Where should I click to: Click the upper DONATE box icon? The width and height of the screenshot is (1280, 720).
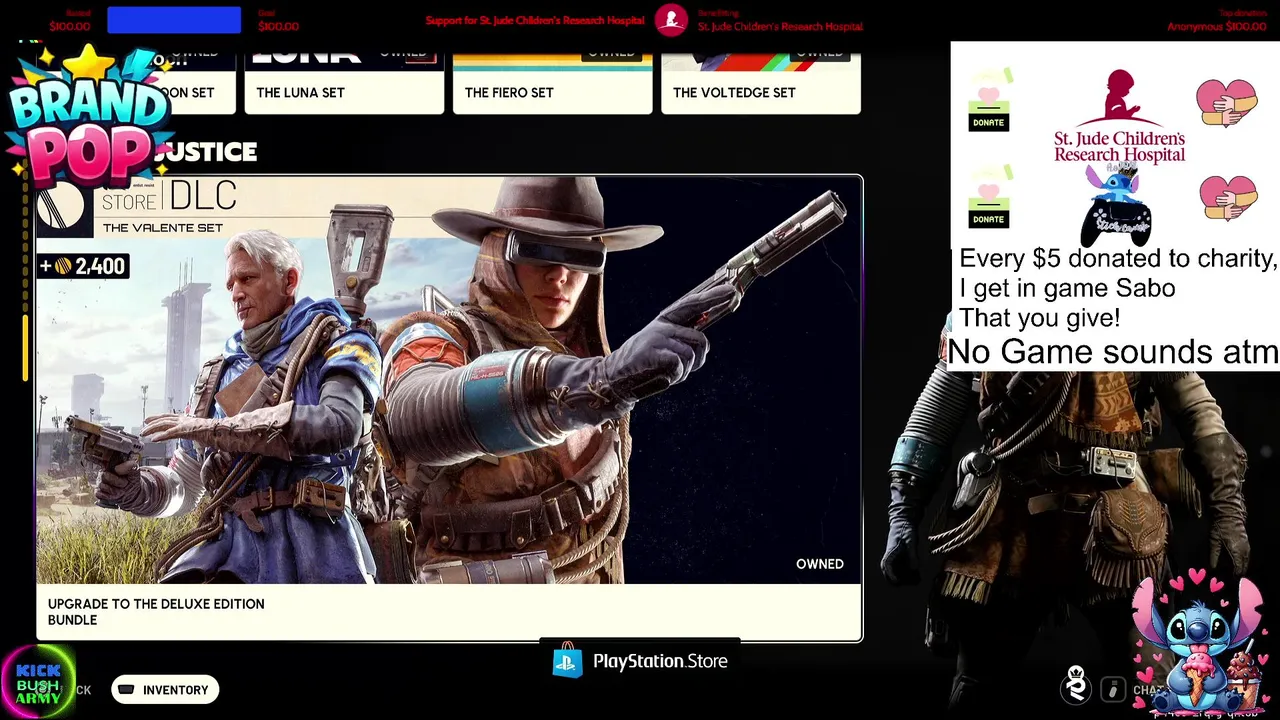[988, 101]
